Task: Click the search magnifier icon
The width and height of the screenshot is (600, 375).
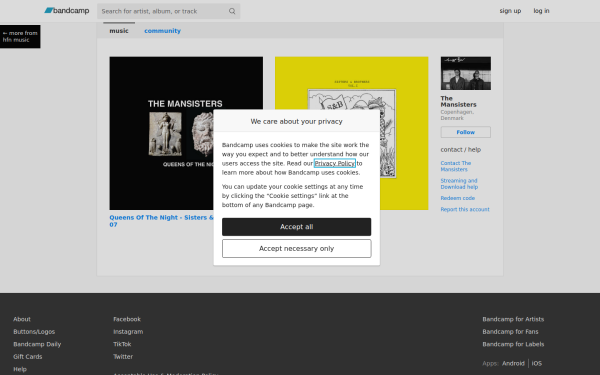Action: tap(232, 11)
